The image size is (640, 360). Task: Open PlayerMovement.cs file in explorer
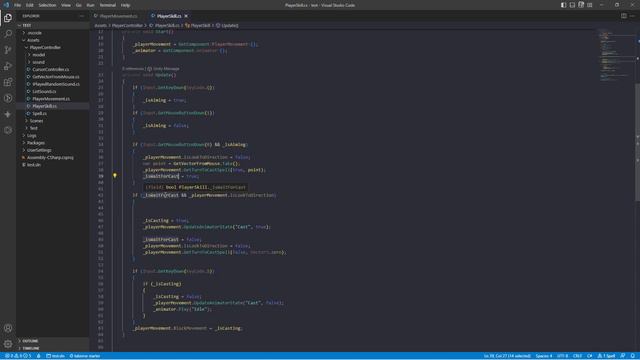51,99
